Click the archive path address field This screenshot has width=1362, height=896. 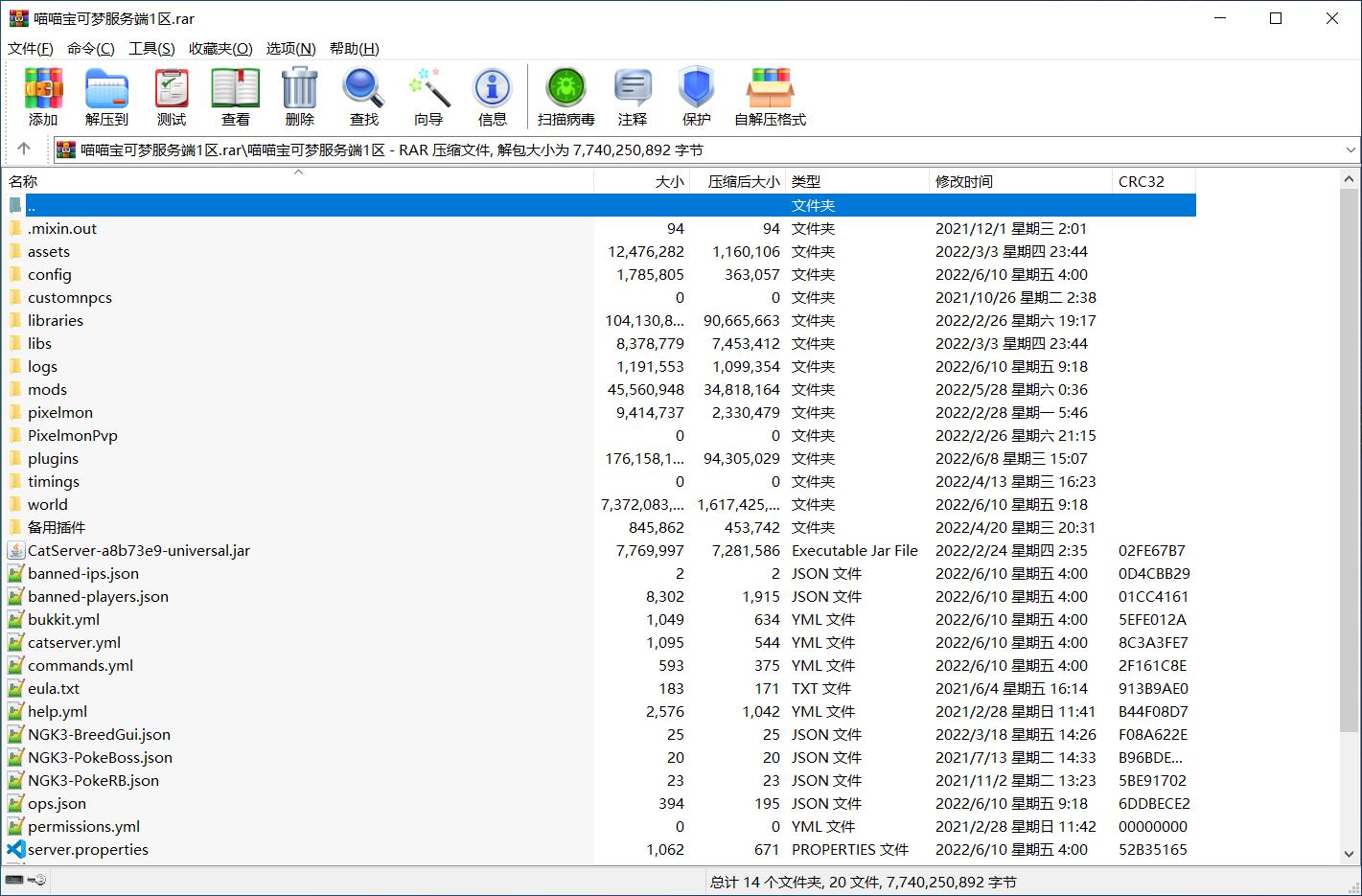coord(706,149)
